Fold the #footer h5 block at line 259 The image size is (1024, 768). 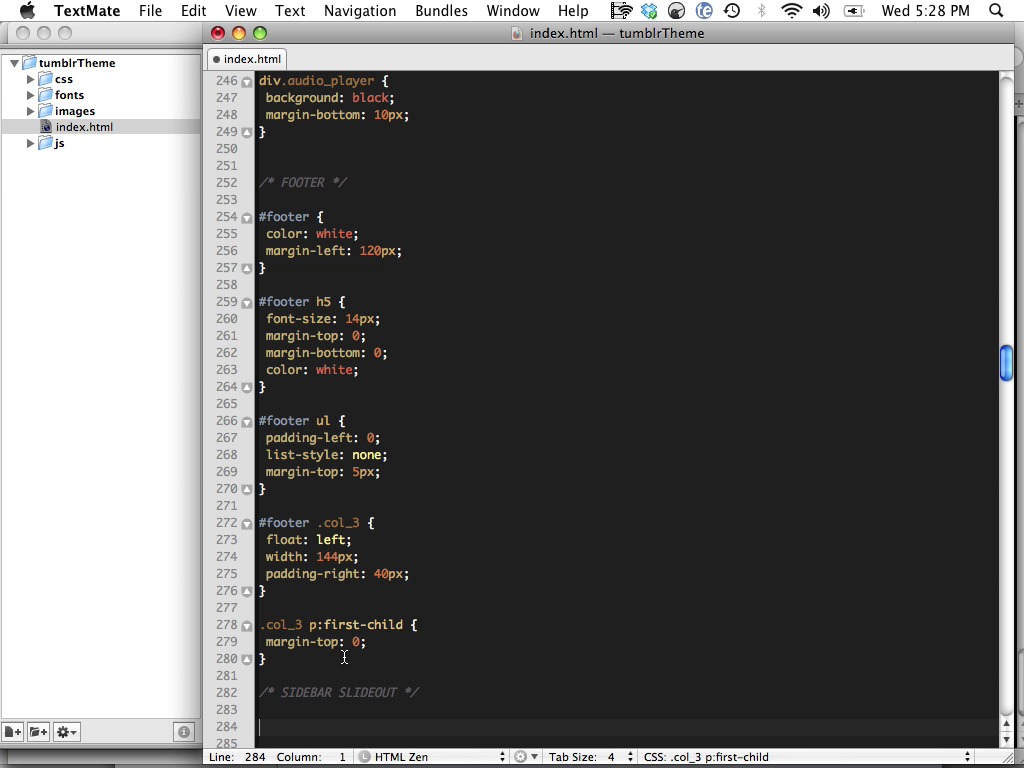[x=246, y=303]
